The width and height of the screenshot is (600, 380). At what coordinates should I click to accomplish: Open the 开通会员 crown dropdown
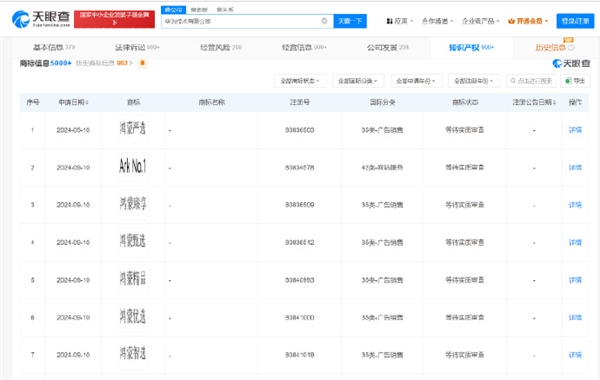pyautogui.click(x=528, y=21)
